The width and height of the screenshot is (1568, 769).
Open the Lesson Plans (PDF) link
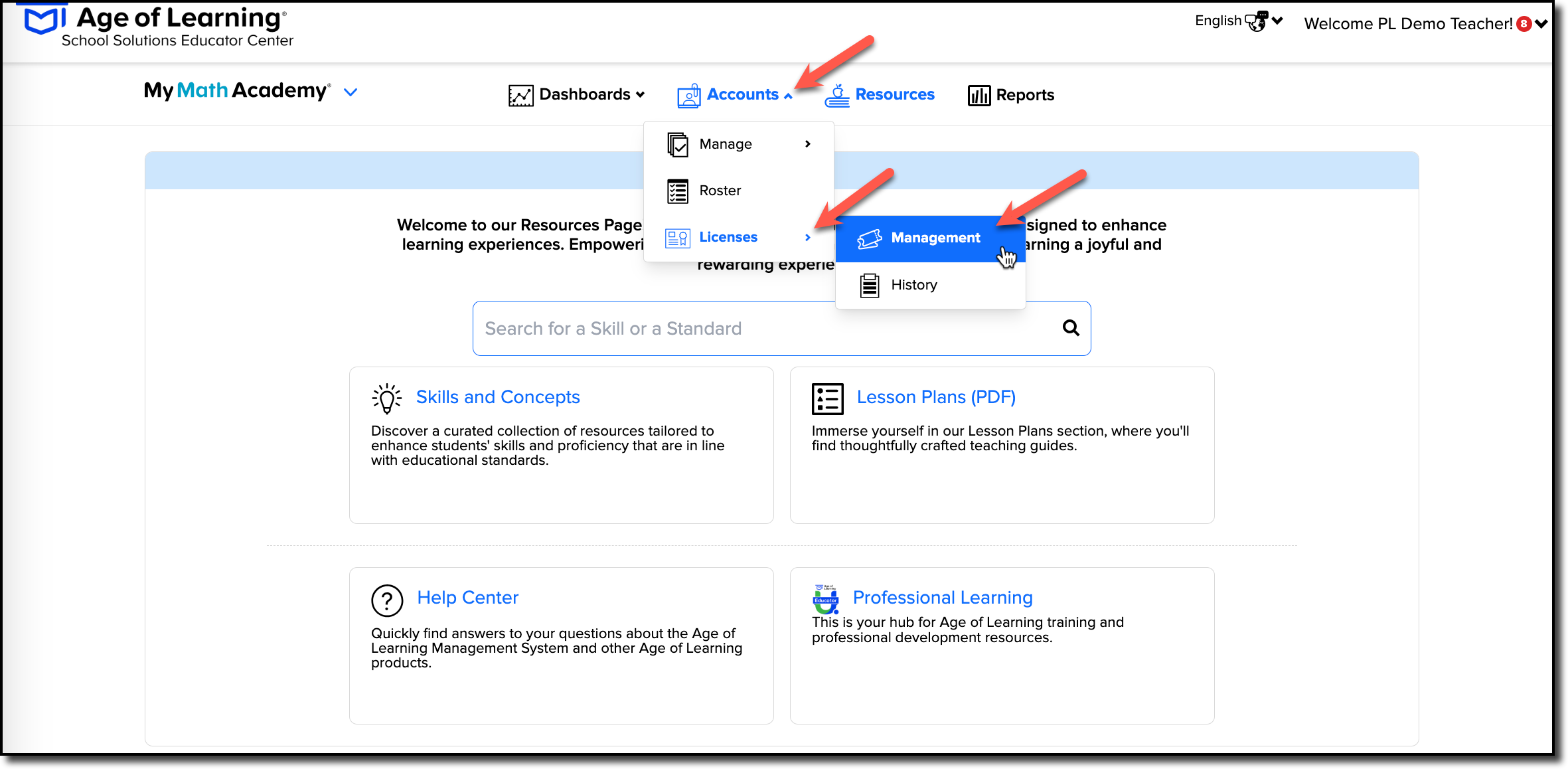pos(936,397)
